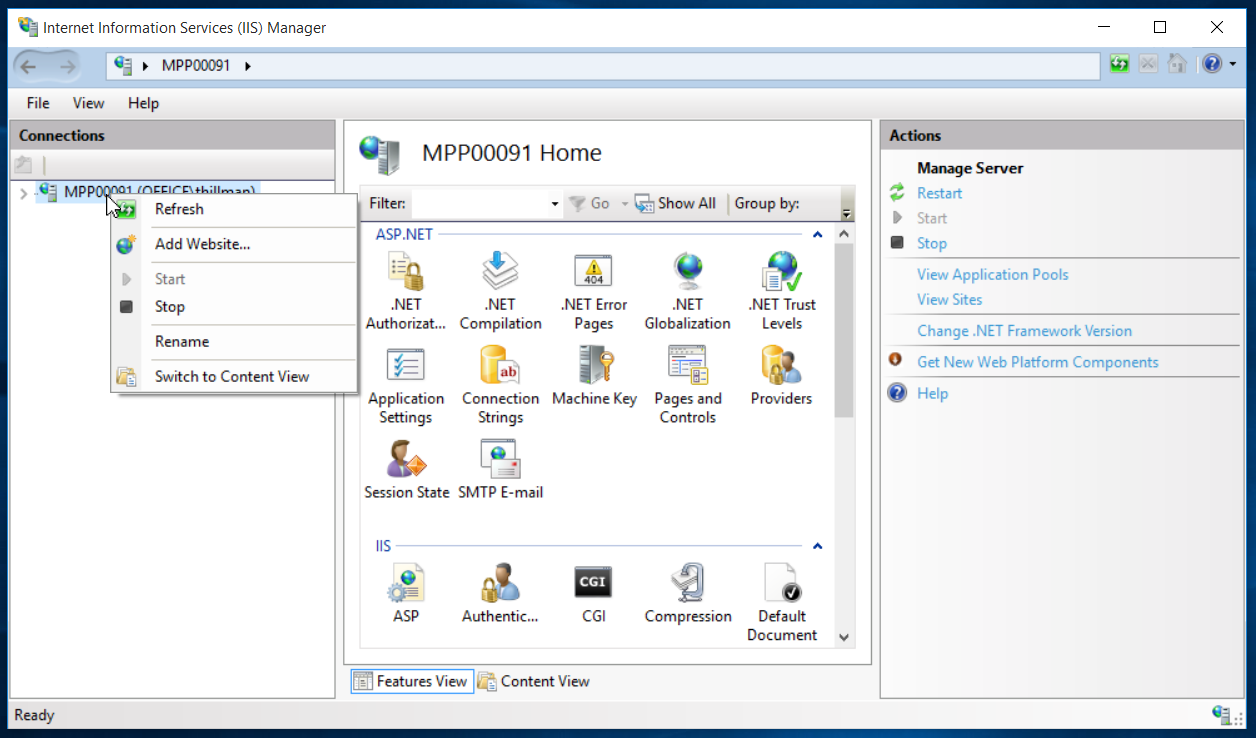Screen dimensions: 1256x738
Task: Collapse the IIS group section
Action: click(817, 547)
